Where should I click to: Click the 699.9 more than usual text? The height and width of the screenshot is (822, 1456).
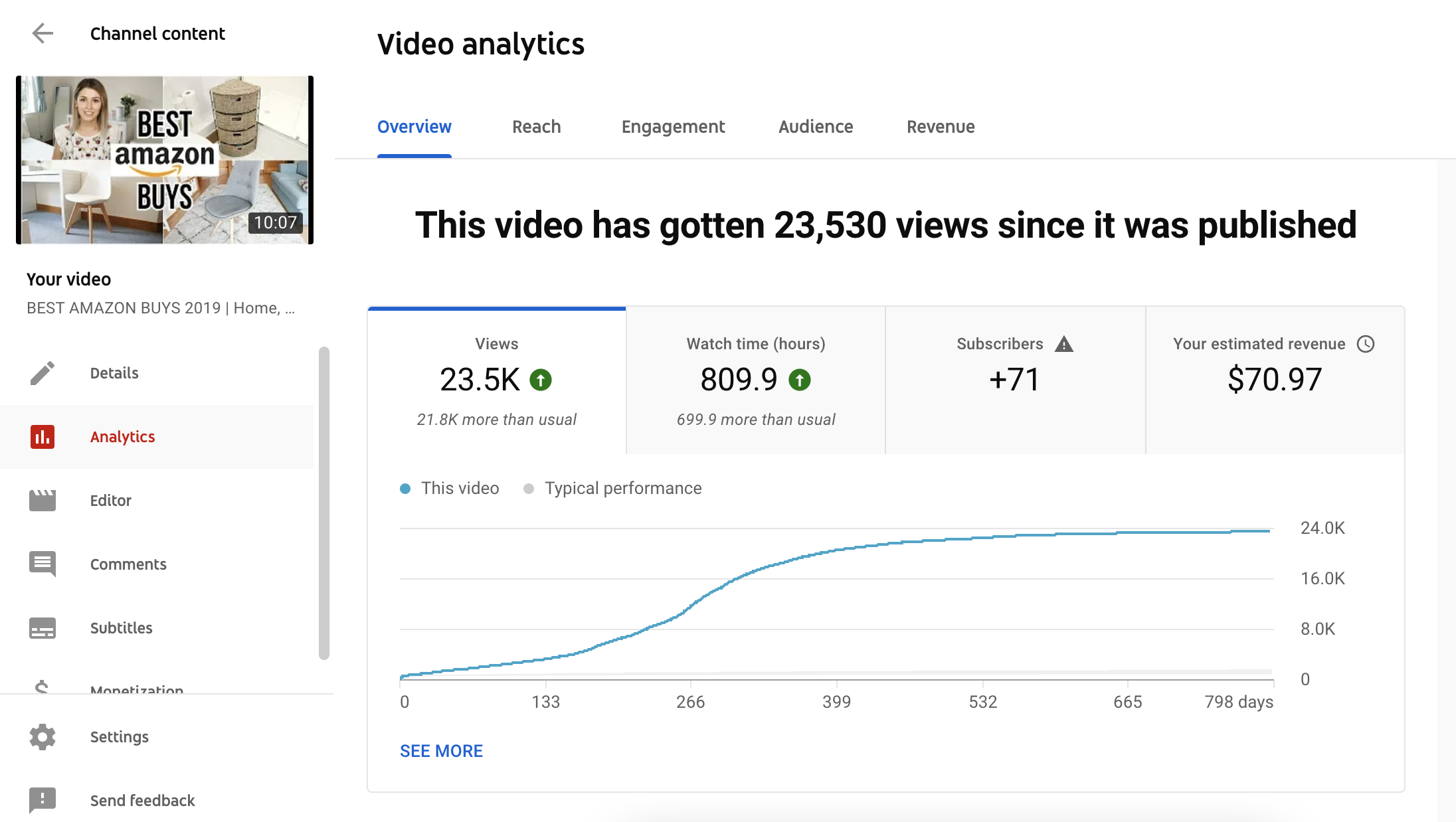tap(756, 420)
